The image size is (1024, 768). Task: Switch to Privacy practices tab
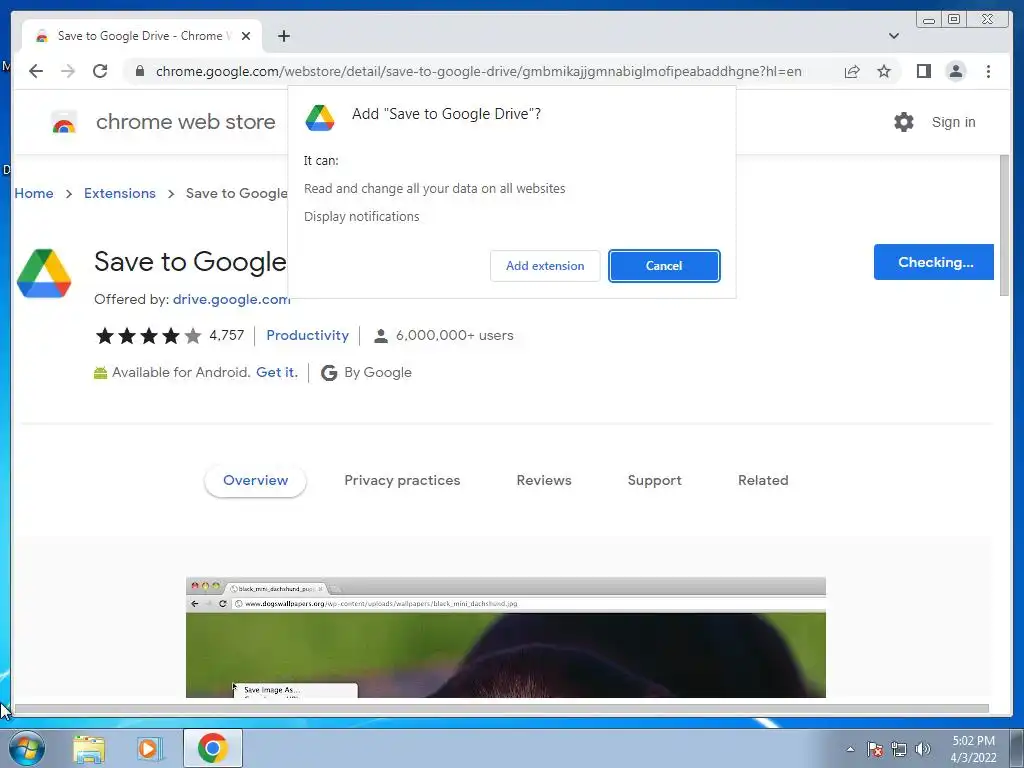point(402,481)
